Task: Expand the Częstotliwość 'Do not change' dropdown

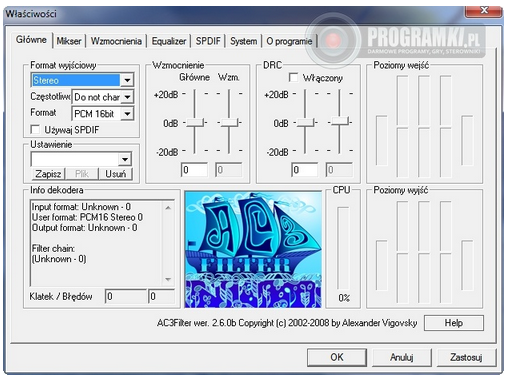Action: pyautogui.click(x=127, y=97)
